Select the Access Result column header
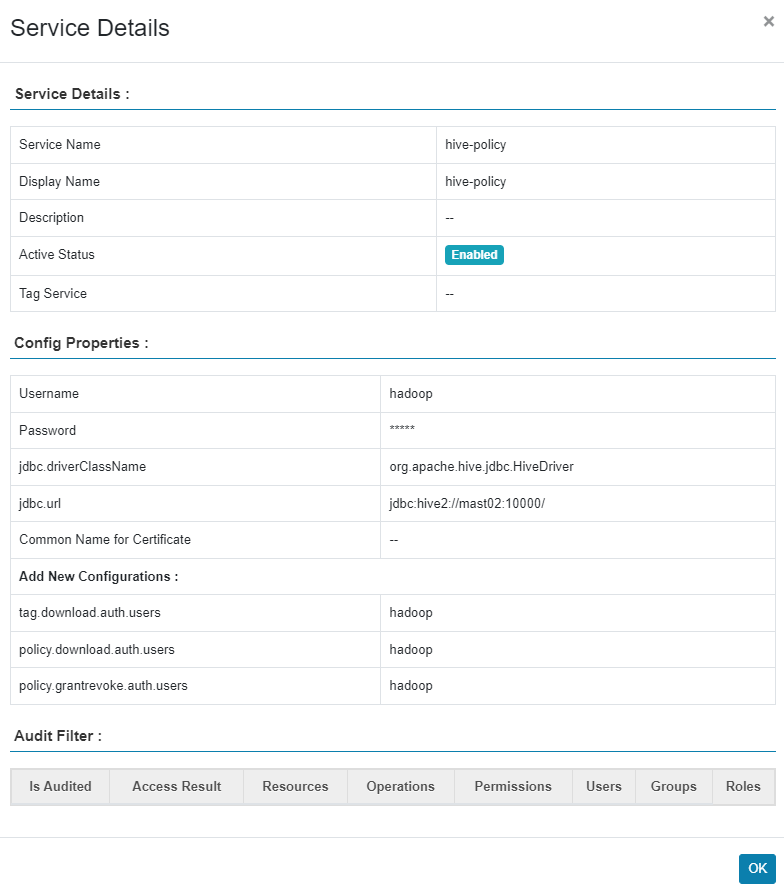 [x=177, y=786]
